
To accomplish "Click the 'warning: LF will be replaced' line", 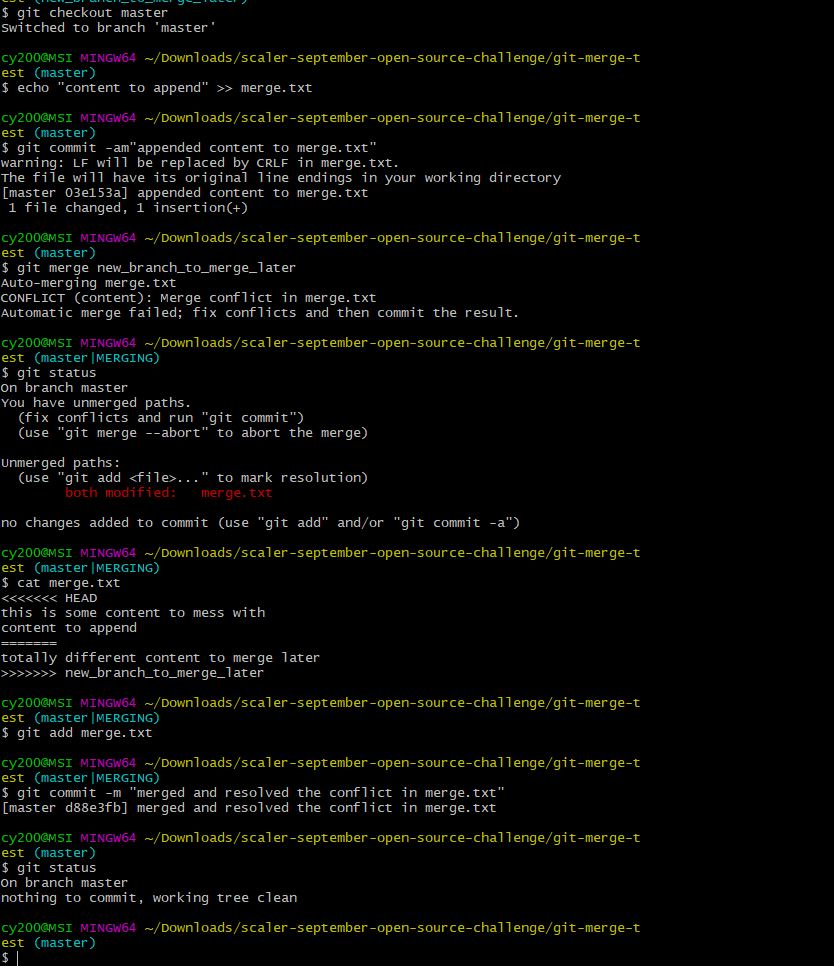I will pos(200,163).
